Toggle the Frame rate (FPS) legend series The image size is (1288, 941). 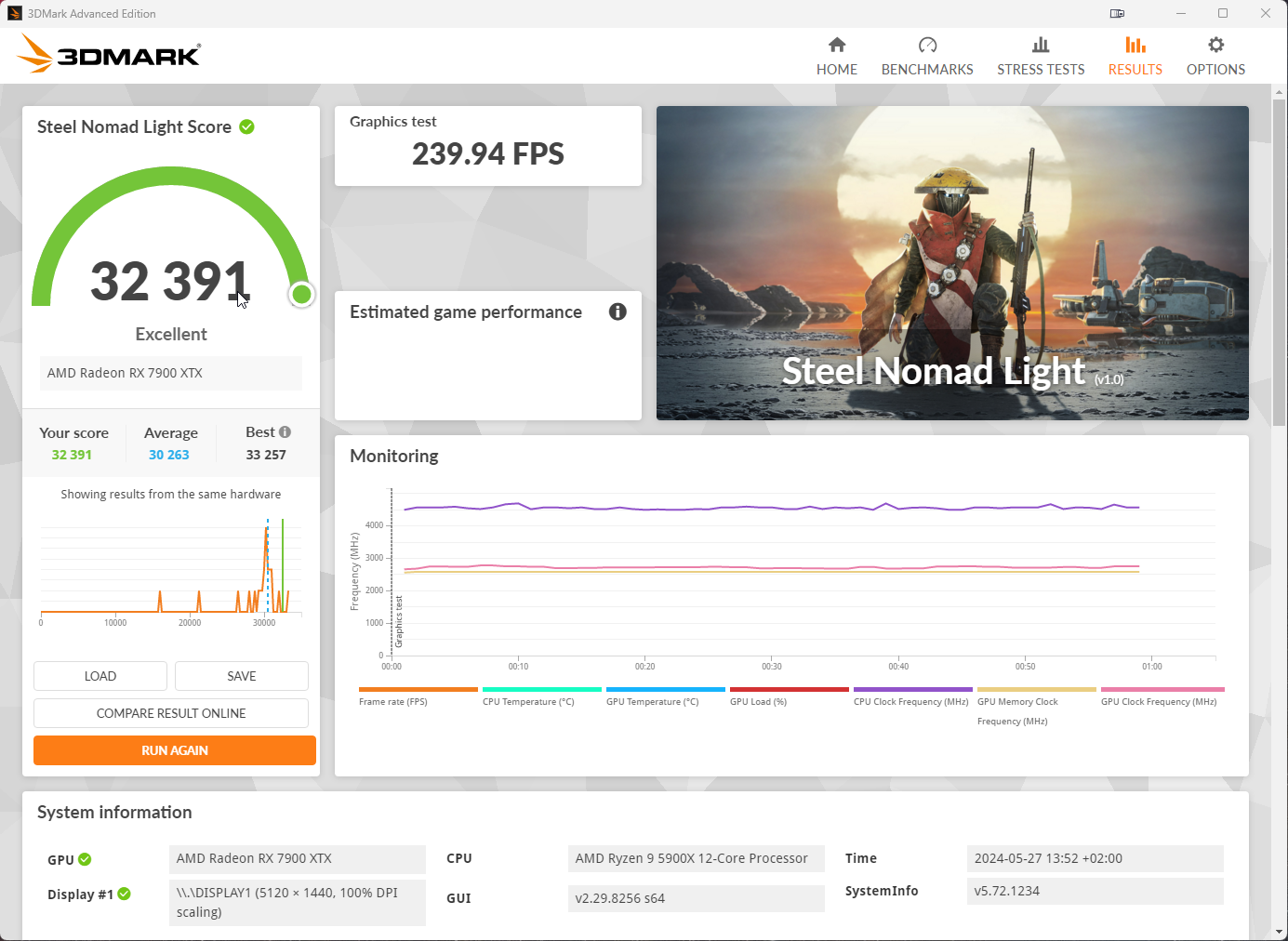(x=393, y=702)
